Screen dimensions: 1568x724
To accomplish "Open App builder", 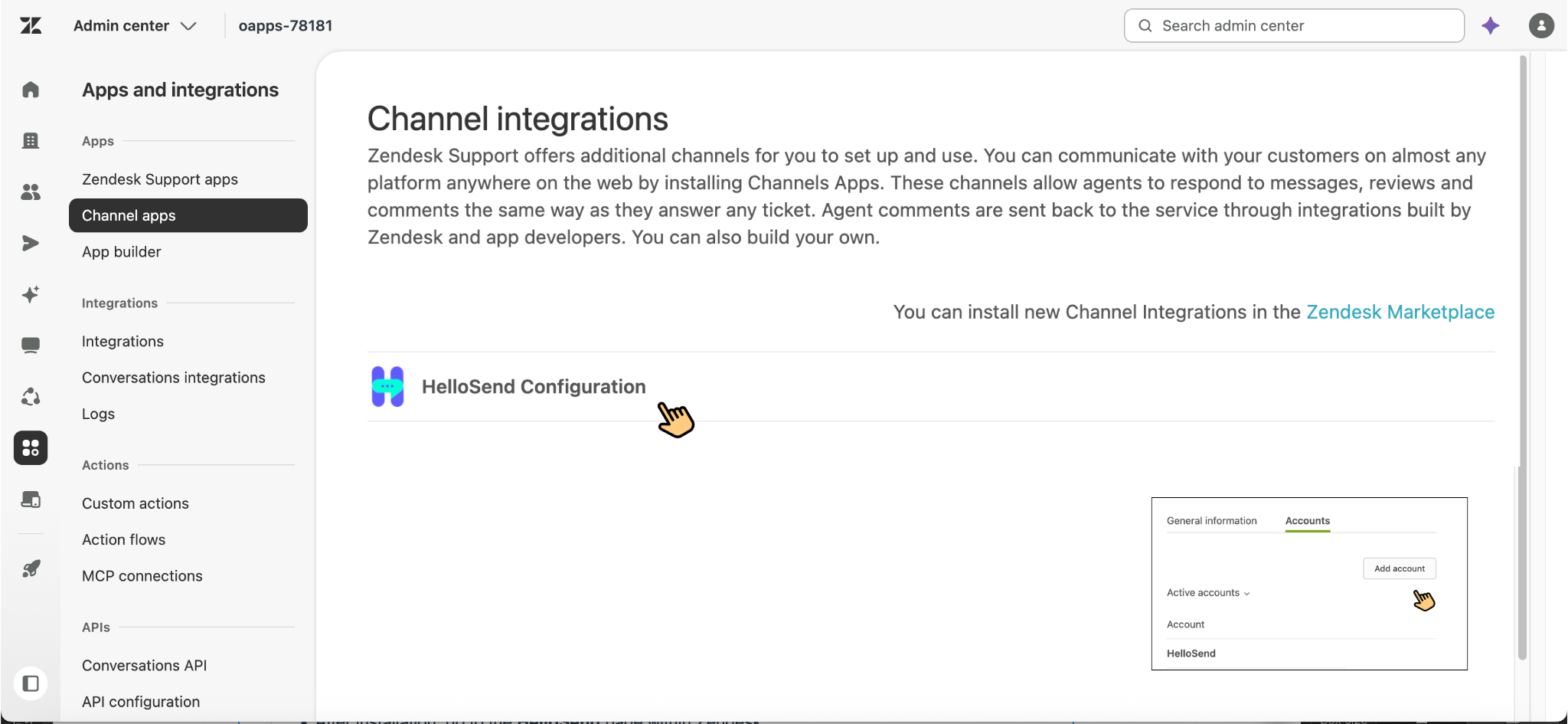I will pos(122,252).
